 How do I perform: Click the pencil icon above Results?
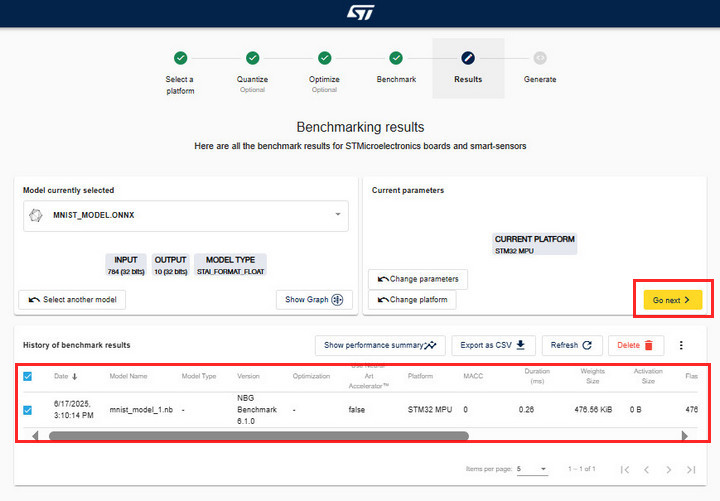468,58
